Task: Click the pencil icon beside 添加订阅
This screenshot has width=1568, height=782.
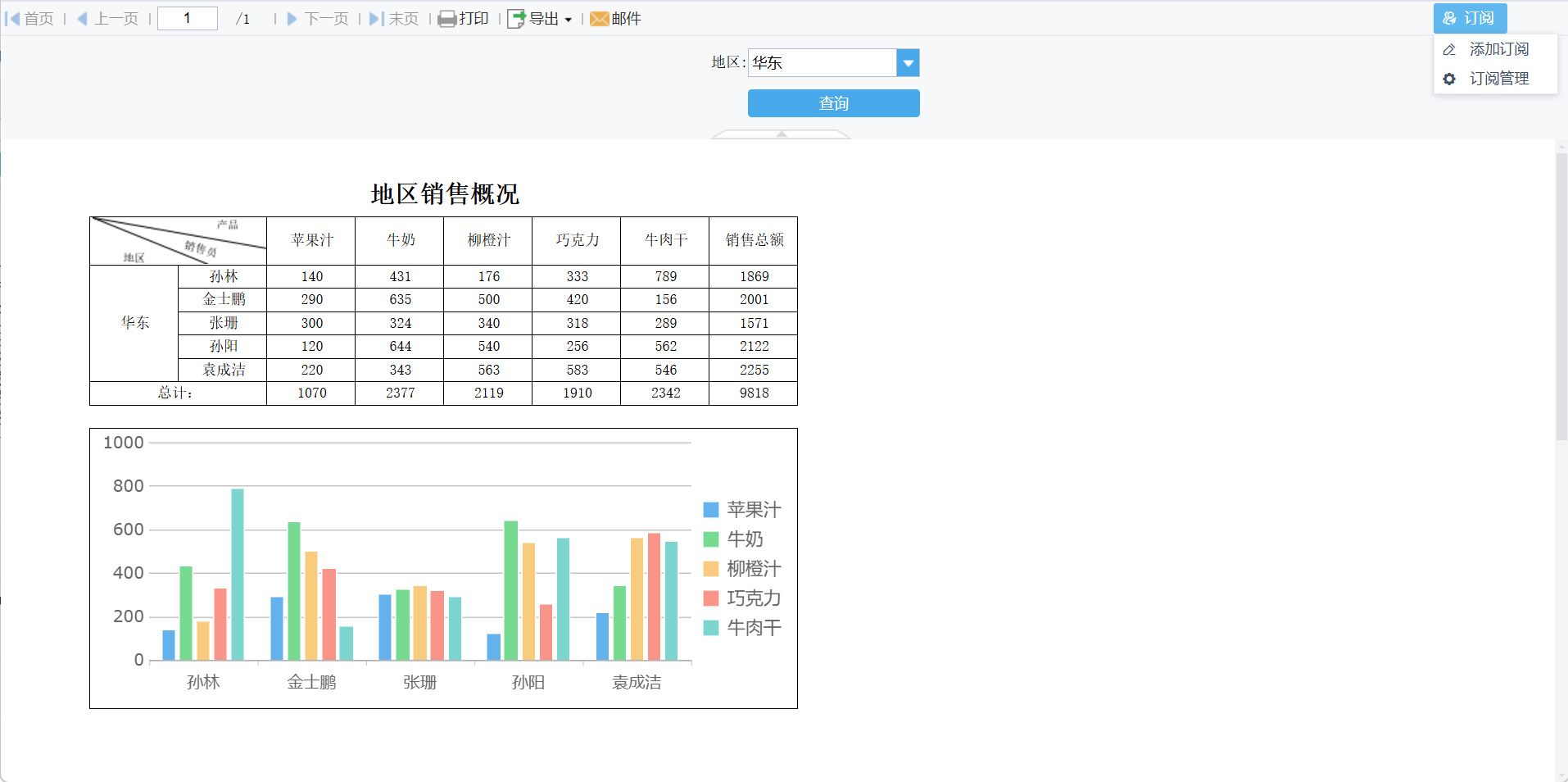Action: click(x=1449, y=49)
